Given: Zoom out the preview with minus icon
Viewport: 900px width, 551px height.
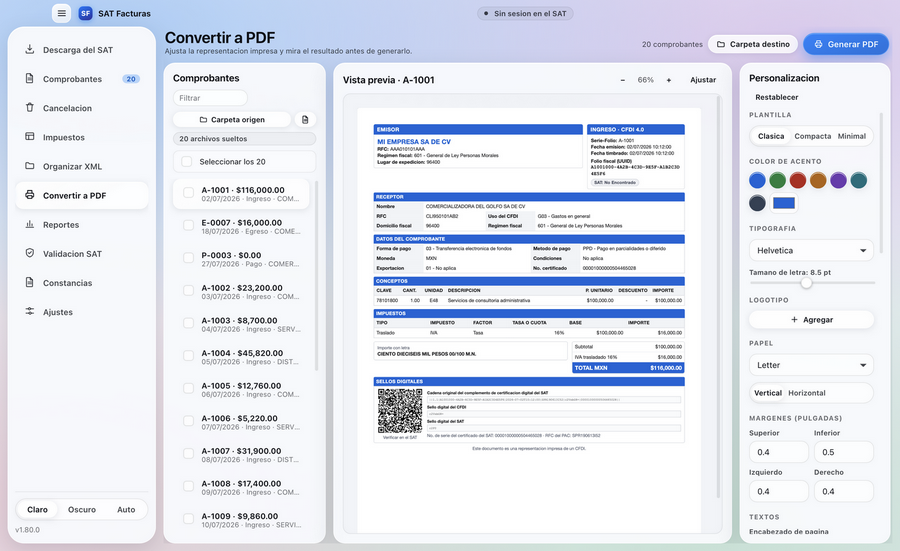Looking at the screenshot, I should (x=623, y=80).
